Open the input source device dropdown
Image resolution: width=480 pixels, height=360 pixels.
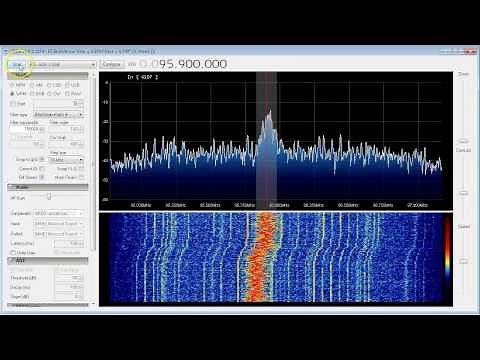point(62,64)
